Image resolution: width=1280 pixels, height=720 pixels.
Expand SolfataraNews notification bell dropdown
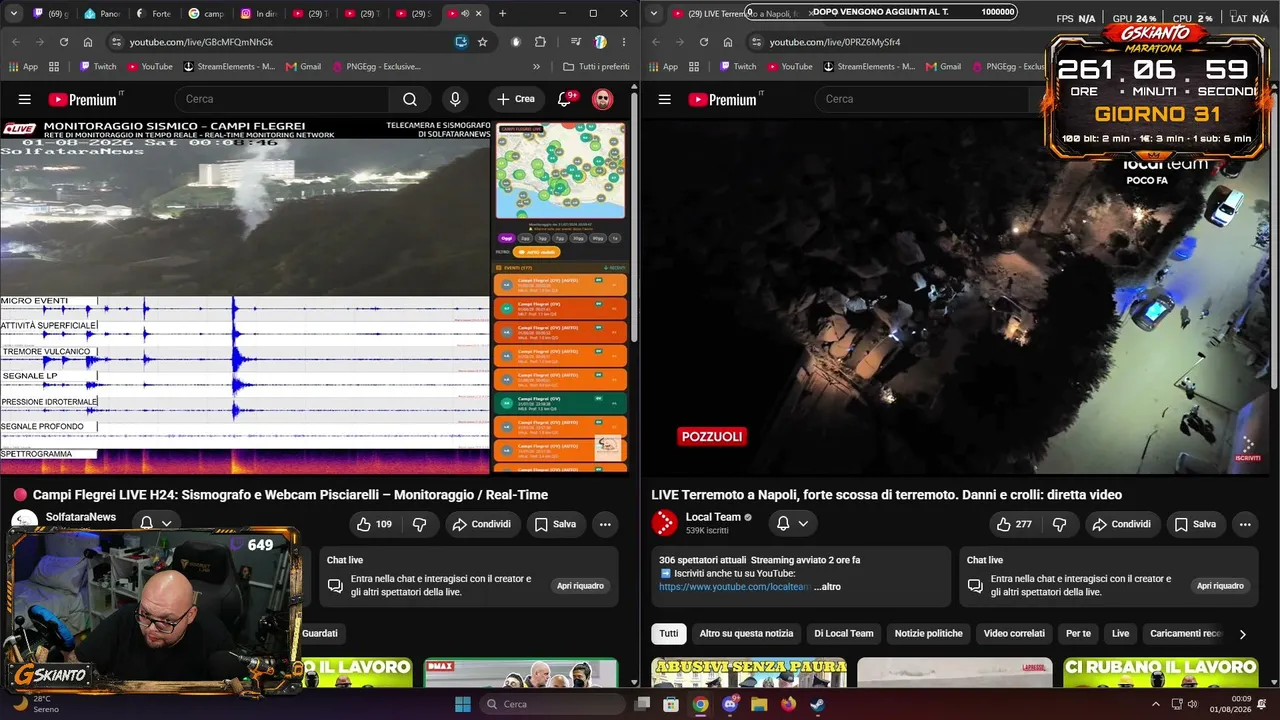[156, 523]
